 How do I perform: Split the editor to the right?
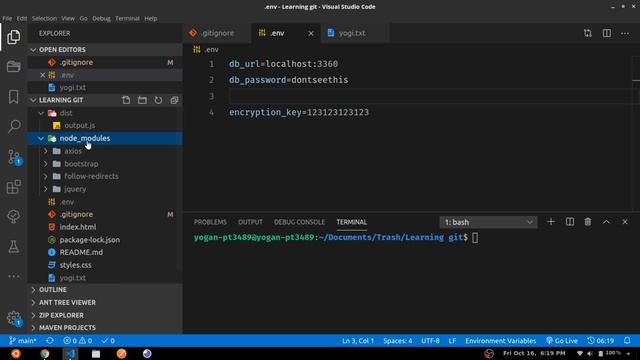pyautogui.click(x=607, y=33)
